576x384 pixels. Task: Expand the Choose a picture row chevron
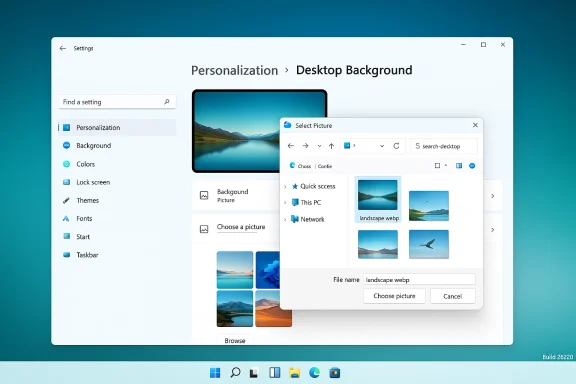click(493, 230)
